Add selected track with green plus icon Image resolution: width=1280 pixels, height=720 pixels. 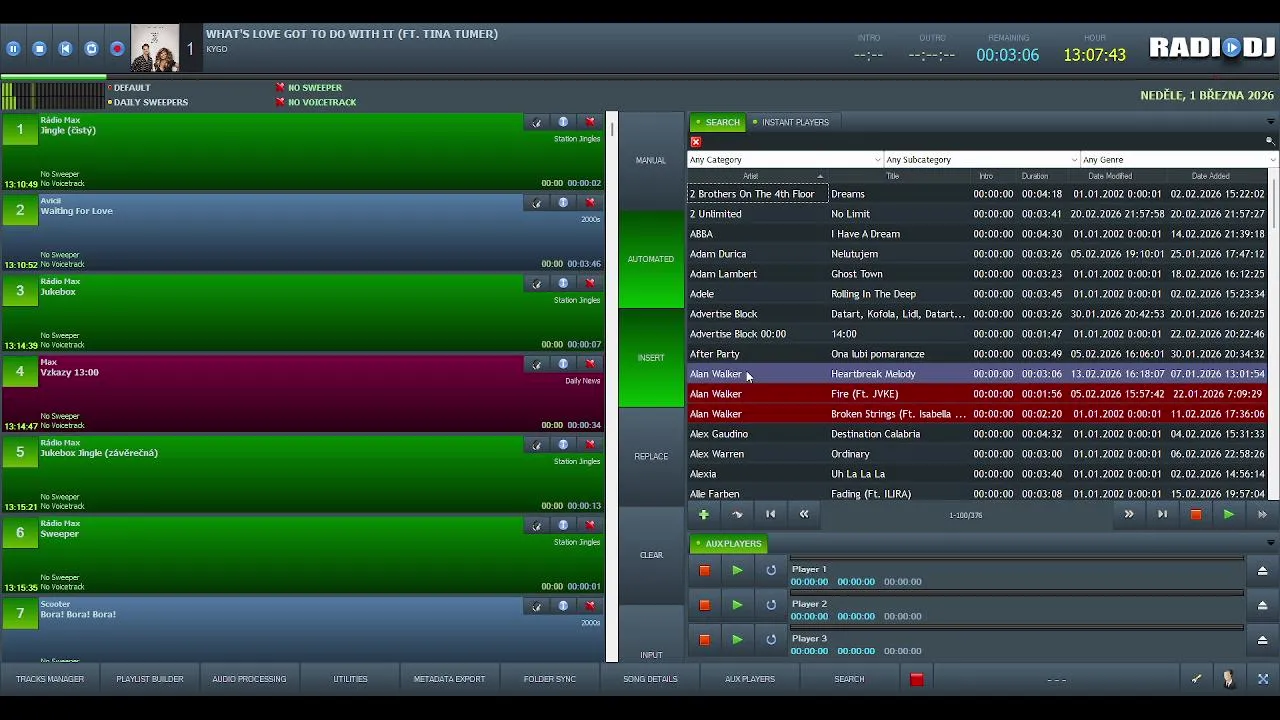click(704, 514)
